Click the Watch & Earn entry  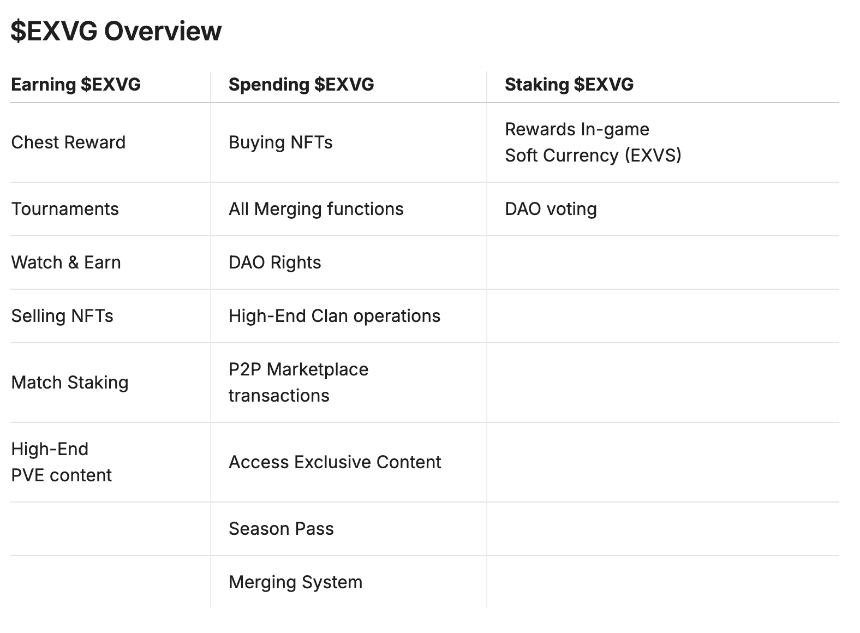(x=66, y=262)
